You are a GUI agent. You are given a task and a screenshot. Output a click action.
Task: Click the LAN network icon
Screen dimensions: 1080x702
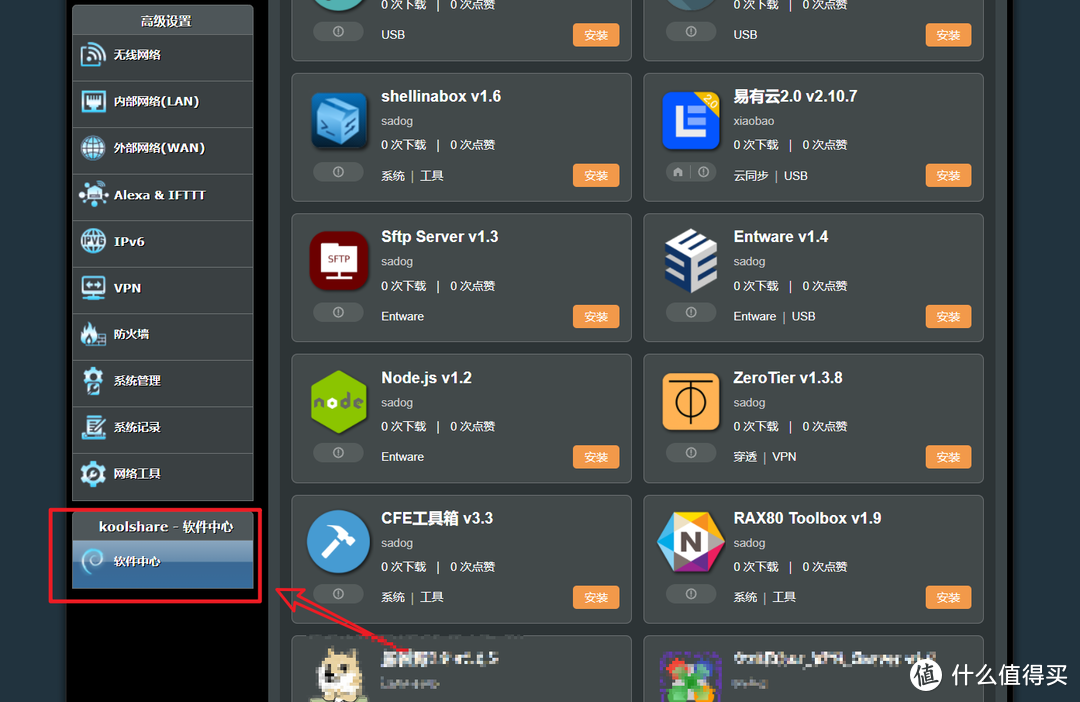point(93,101)
